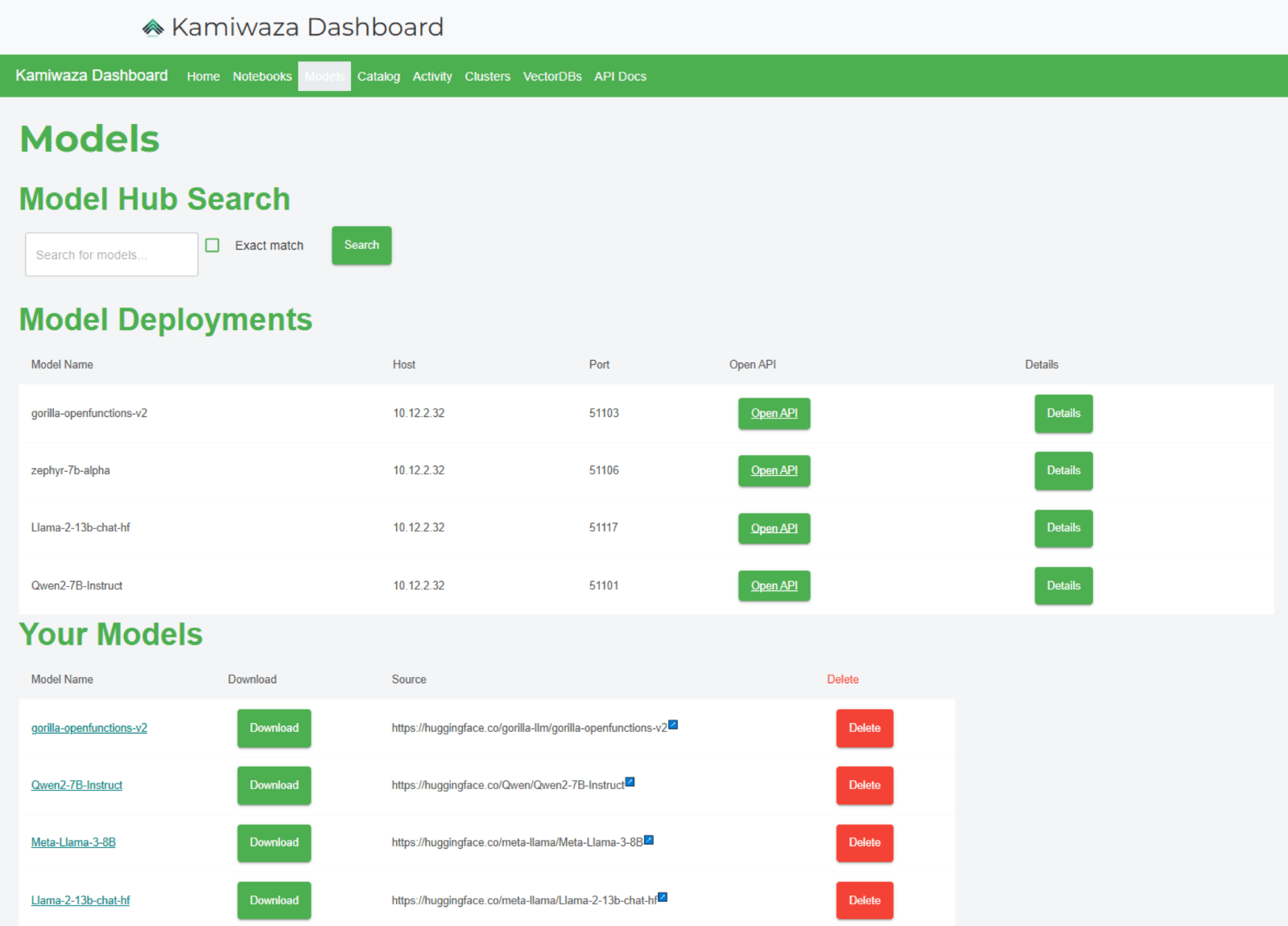Open the Clusters navigation item
Screen dimensions: 1288x926
click(487, 76)
